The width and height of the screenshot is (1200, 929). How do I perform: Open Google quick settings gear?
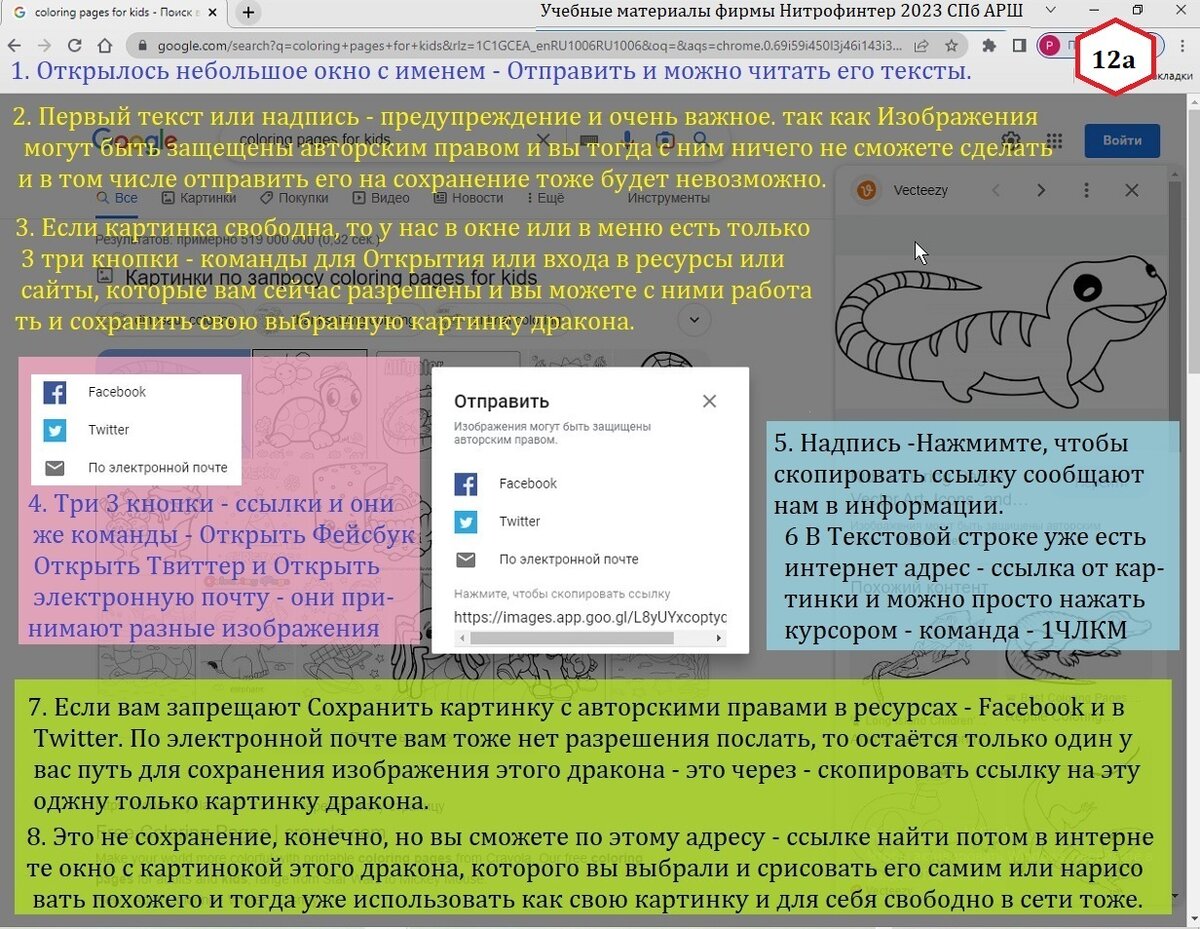[1012, 141]
